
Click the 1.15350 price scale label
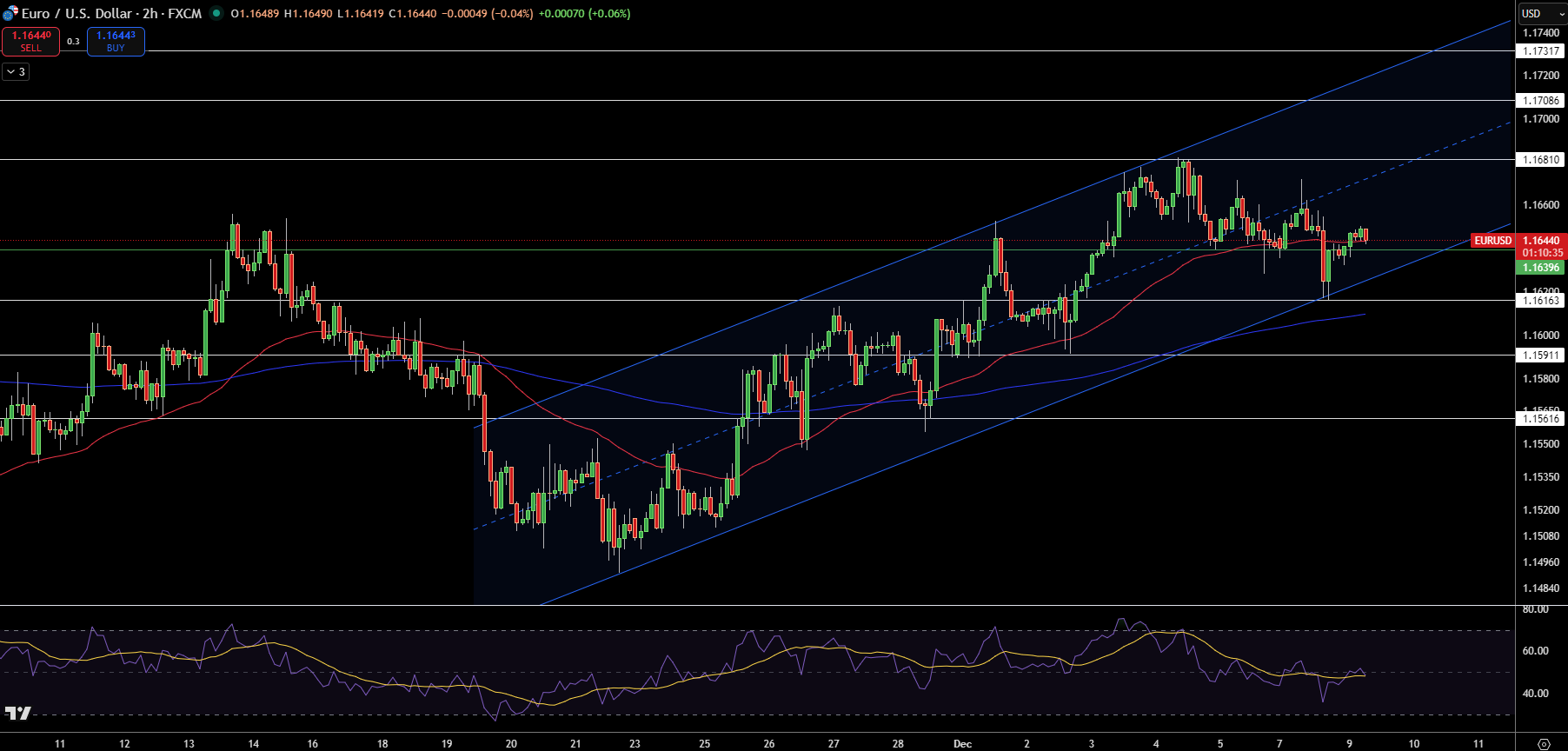pyautogui.click(x=1541, y=477)
